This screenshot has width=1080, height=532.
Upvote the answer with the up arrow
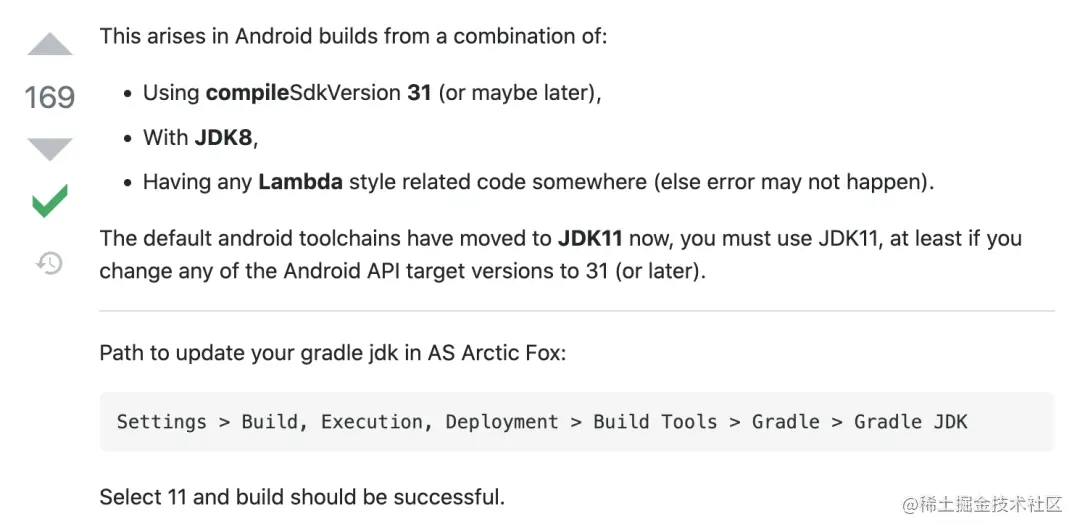pos(50,44)
